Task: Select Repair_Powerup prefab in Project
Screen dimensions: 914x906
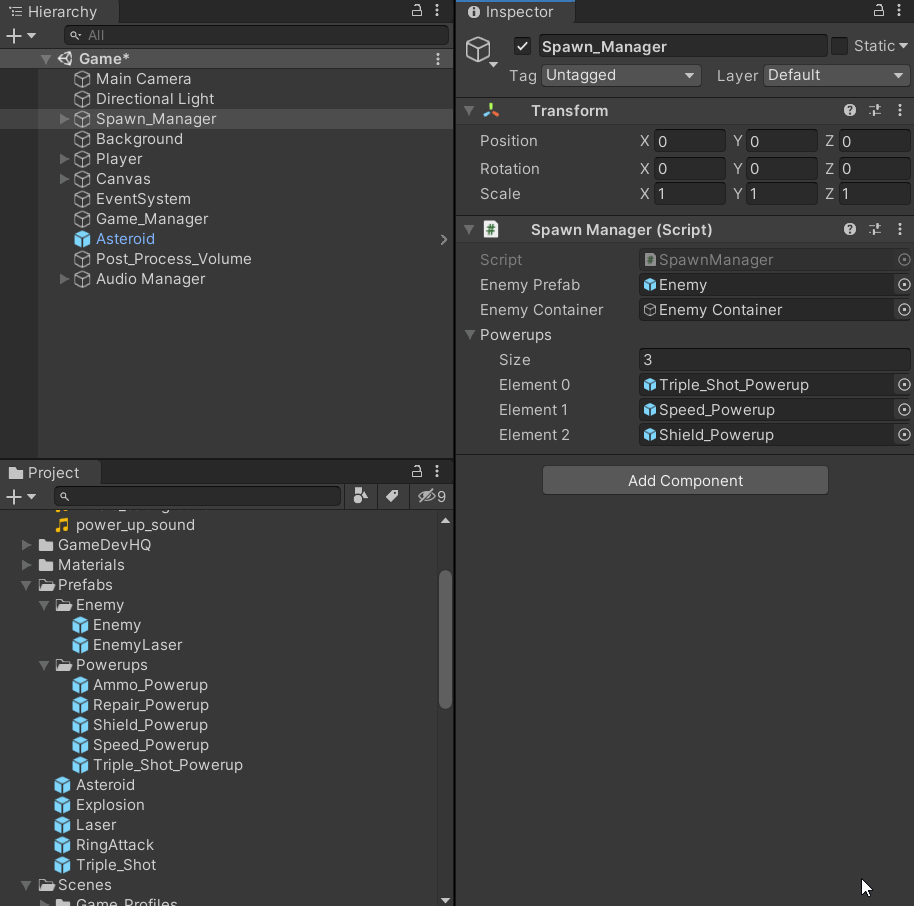Action: 151,705
